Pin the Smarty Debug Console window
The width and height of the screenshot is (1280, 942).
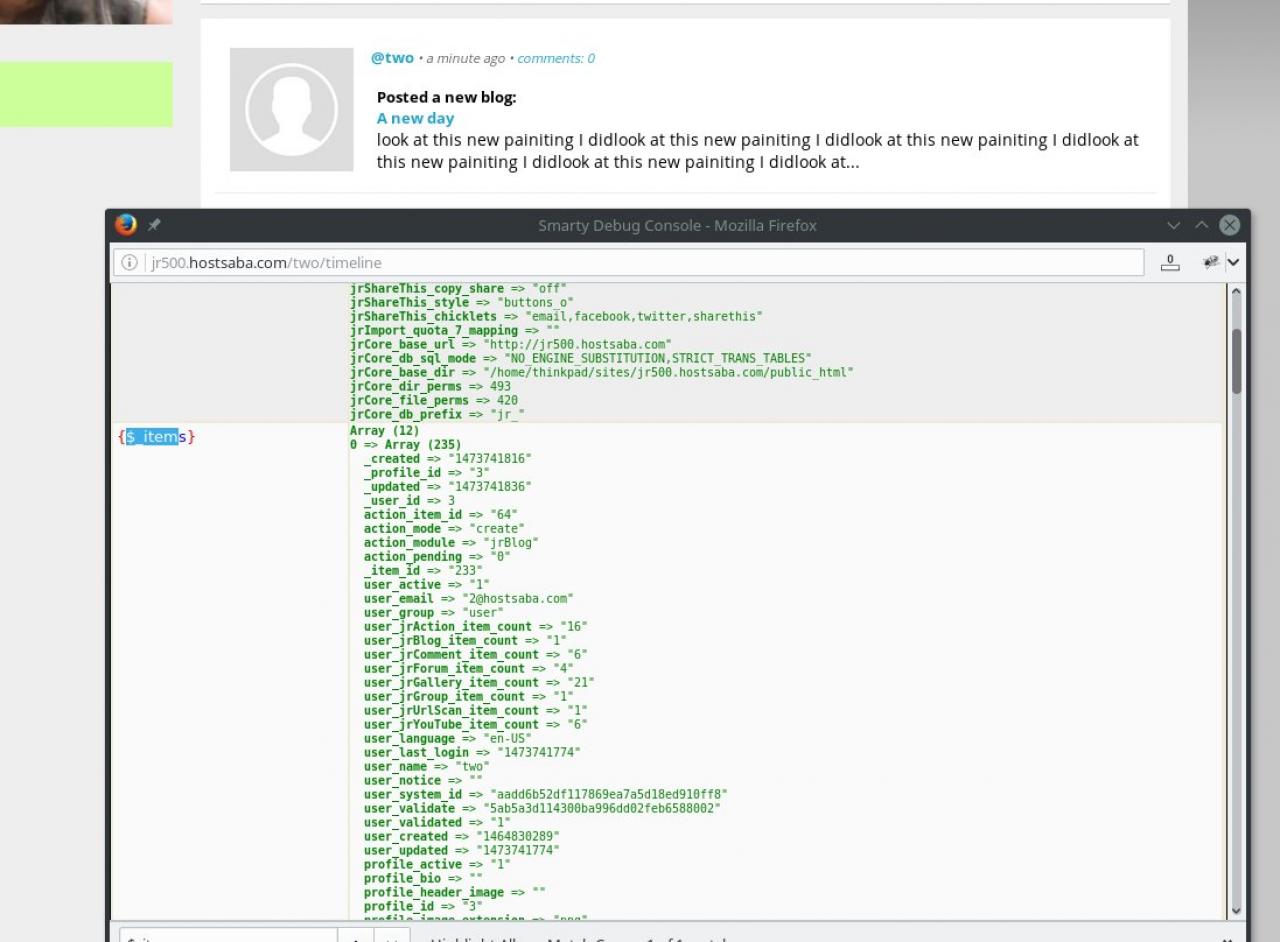coord(154,225)
